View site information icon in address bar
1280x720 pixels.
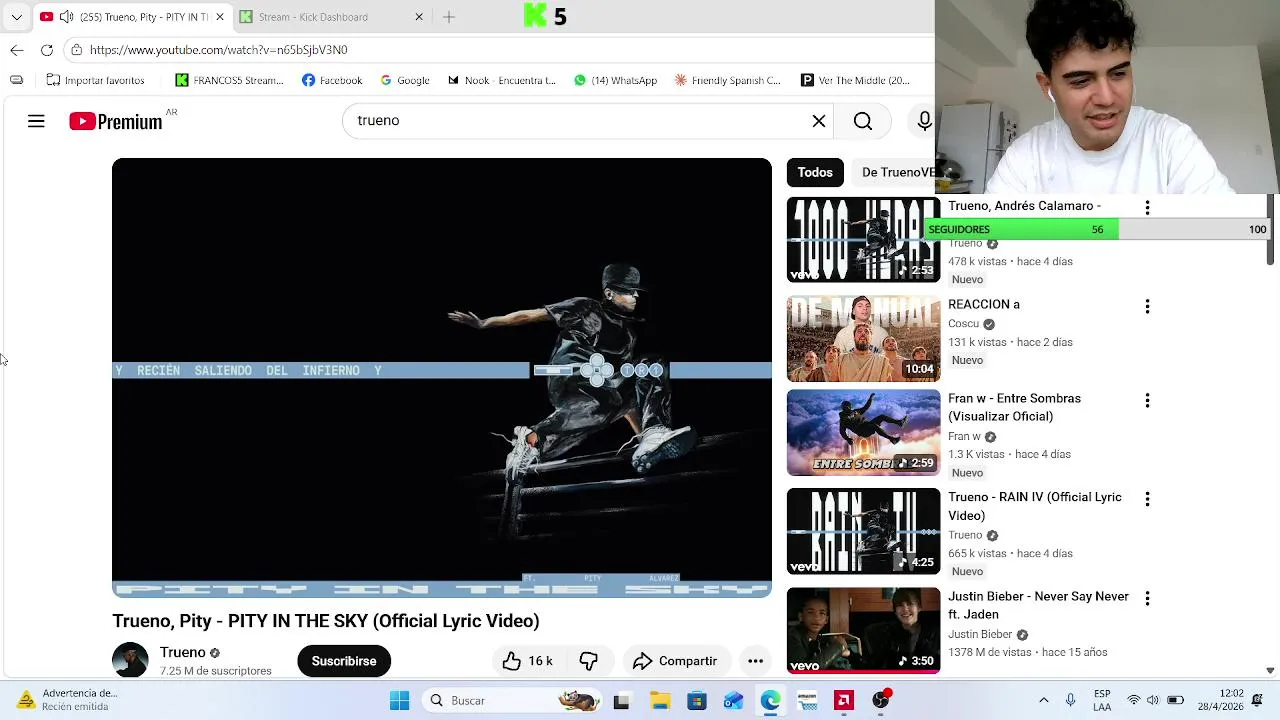[x=77, y=50]
